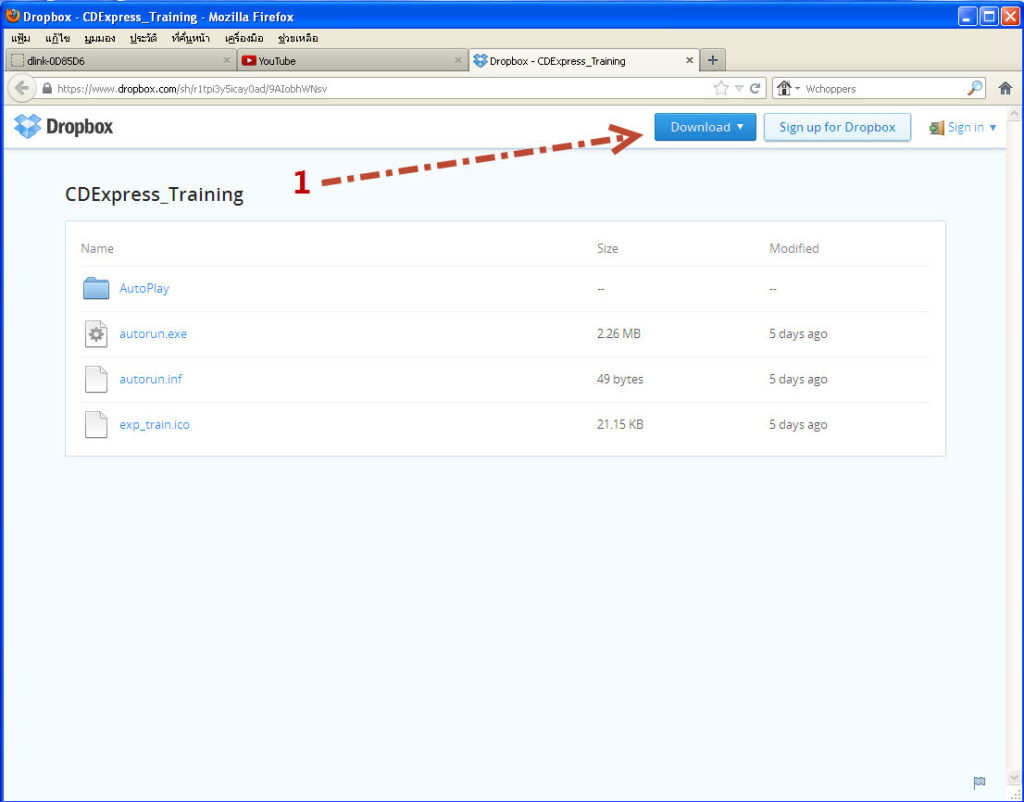1024x802 pixels.
Task: Click the padlock icon in address bar
Action: pos(47,88)
